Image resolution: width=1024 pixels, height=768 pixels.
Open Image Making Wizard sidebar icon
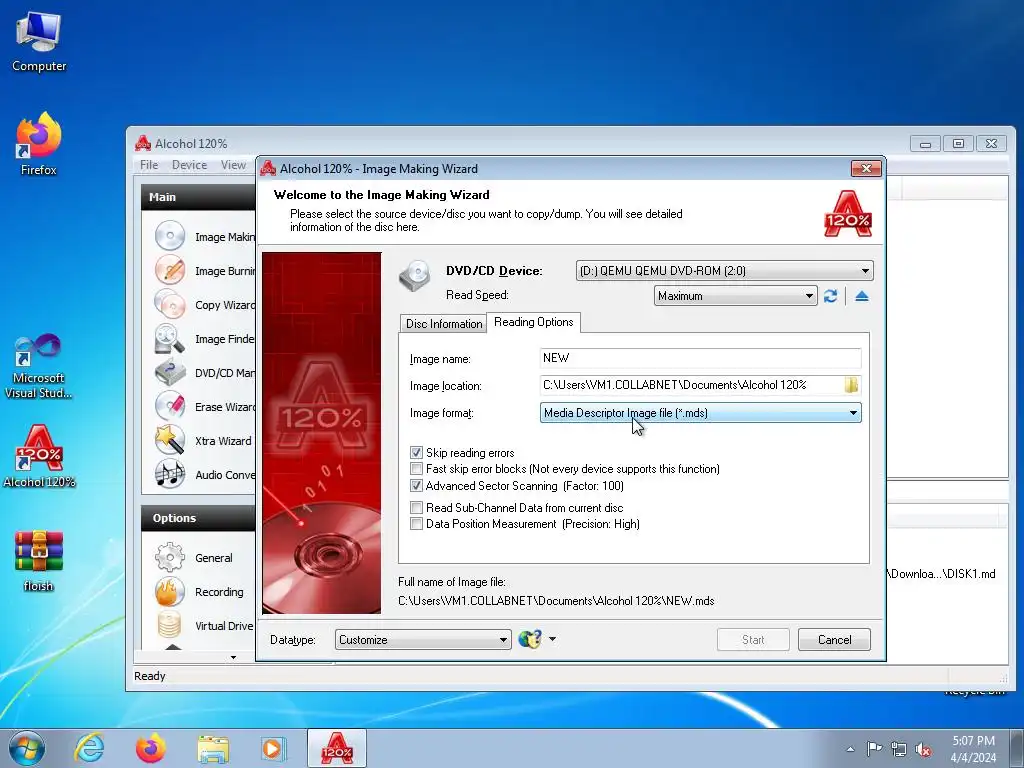(170, 236)
